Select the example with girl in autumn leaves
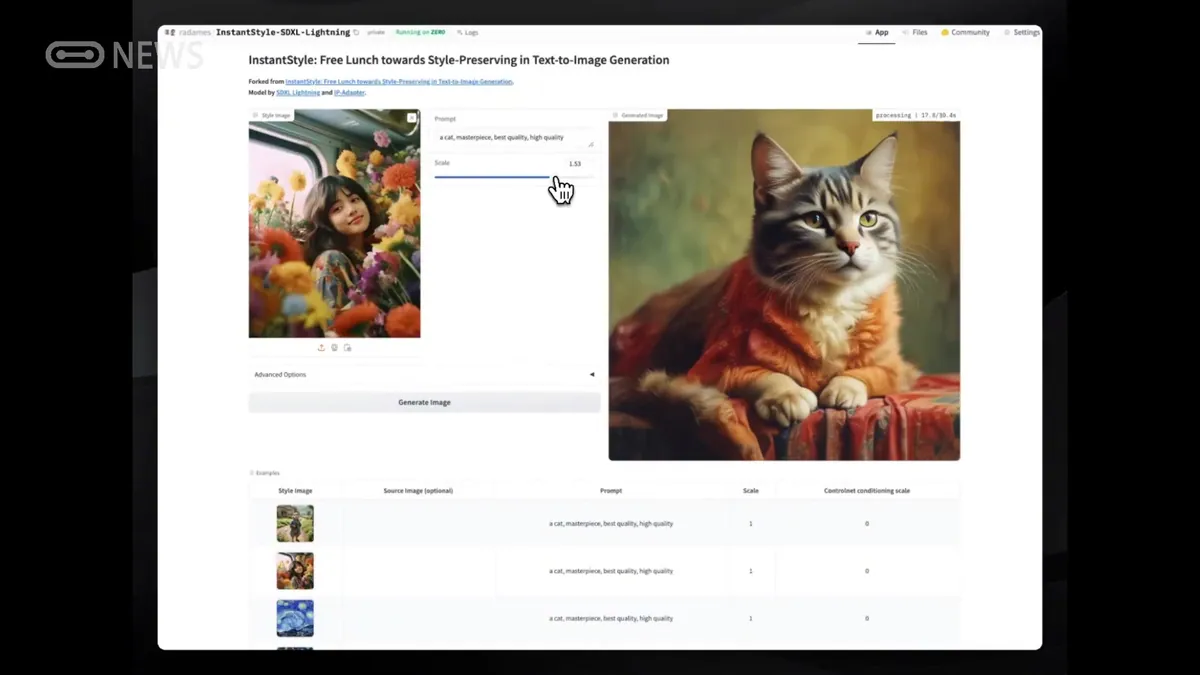This screenshot has width=1200, height=675. 295,571
